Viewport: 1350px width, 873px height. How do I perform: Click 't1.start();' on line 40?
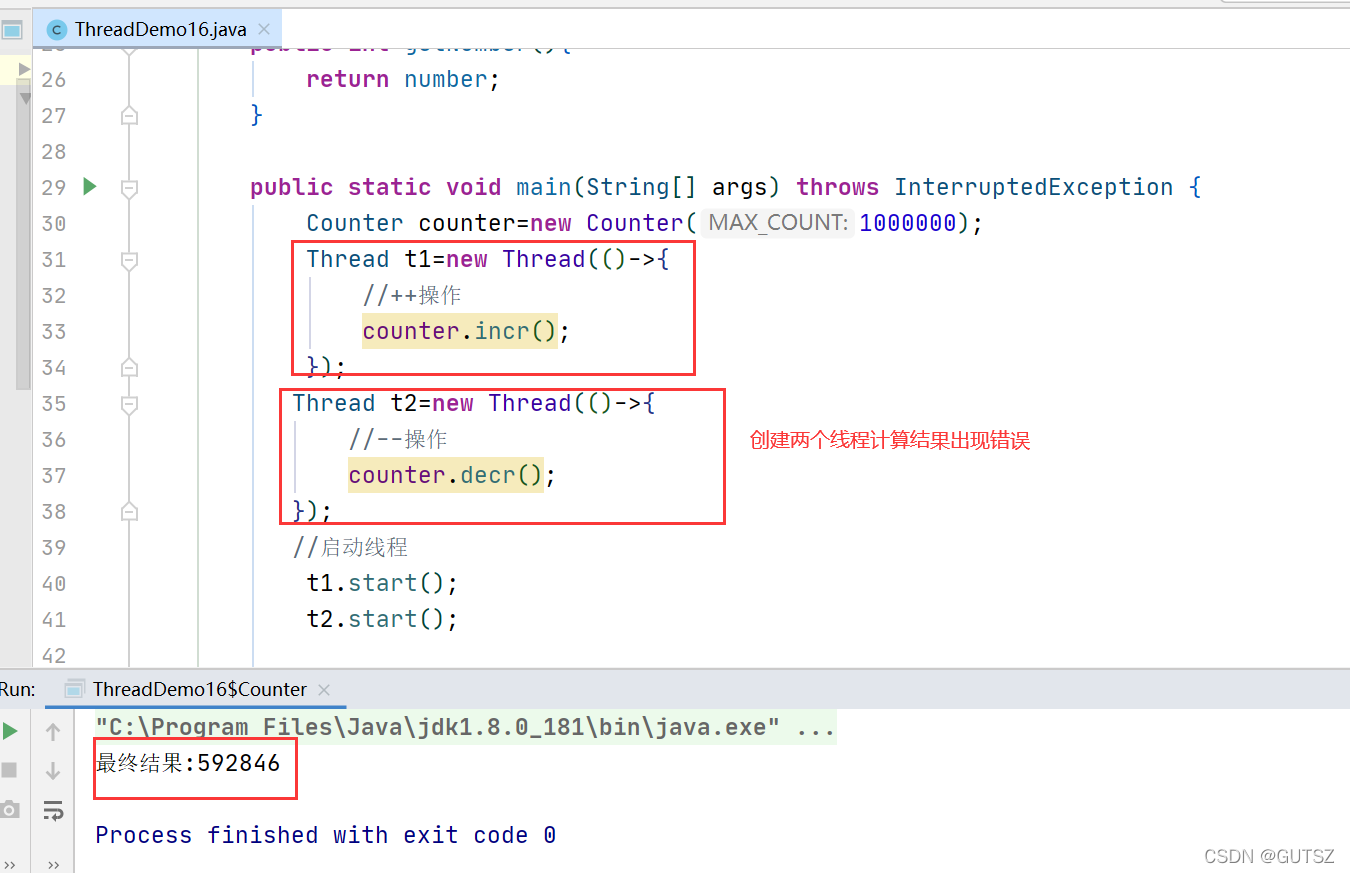[x=382, y=583]
